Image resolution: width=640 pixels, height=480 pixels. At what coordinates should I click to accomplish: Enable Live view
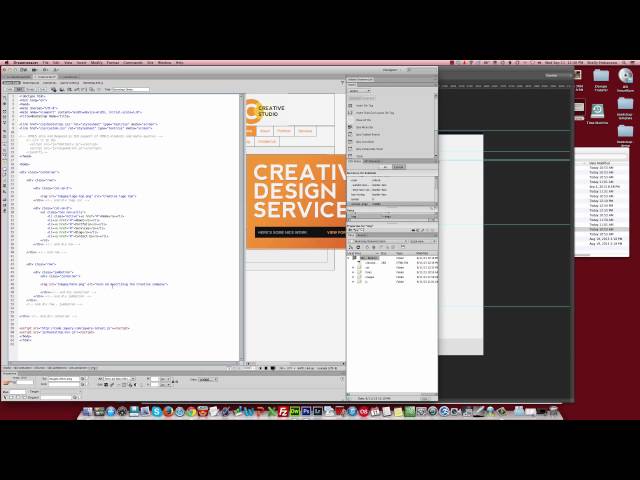tap(42, 89)
